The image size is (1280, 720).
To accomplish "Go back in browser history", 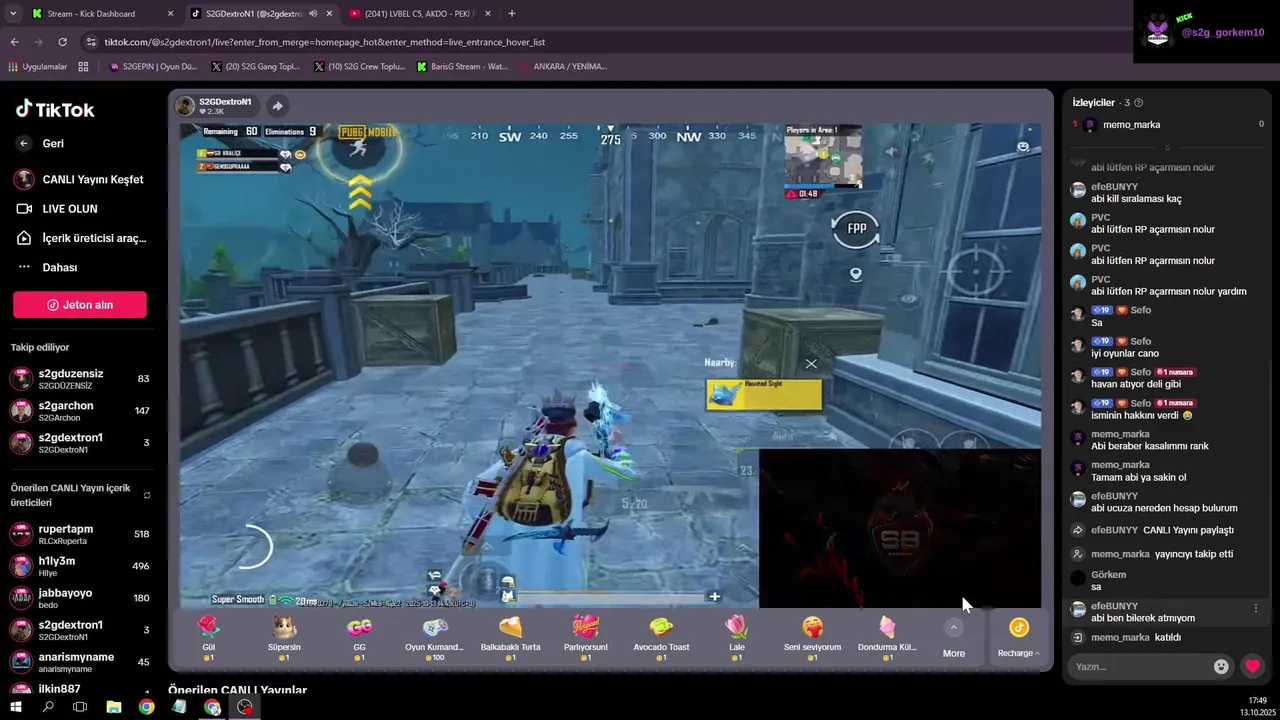I will [14, 42].
